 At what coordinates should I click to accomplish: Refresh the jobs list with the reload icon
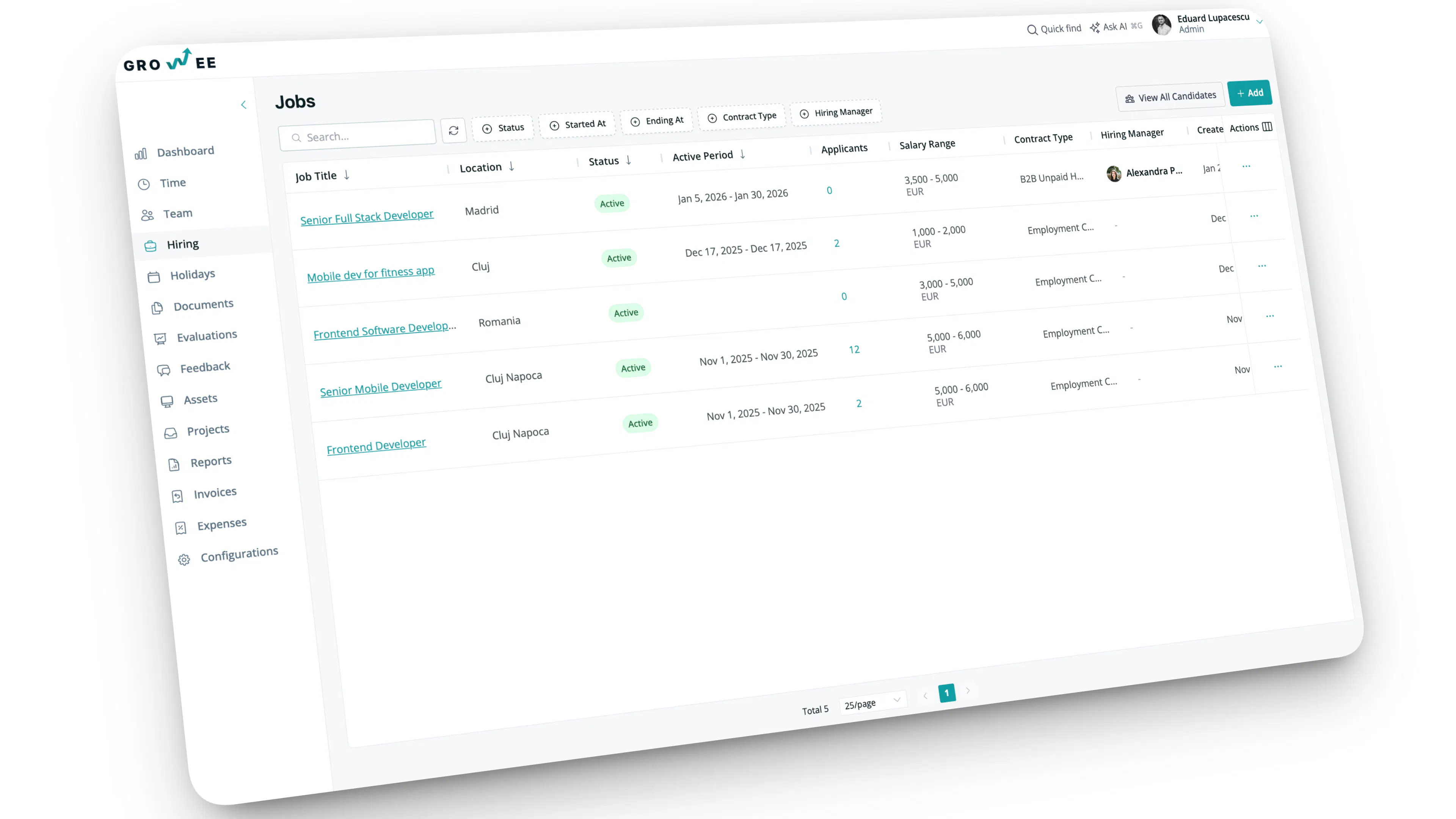coord(454,130)
